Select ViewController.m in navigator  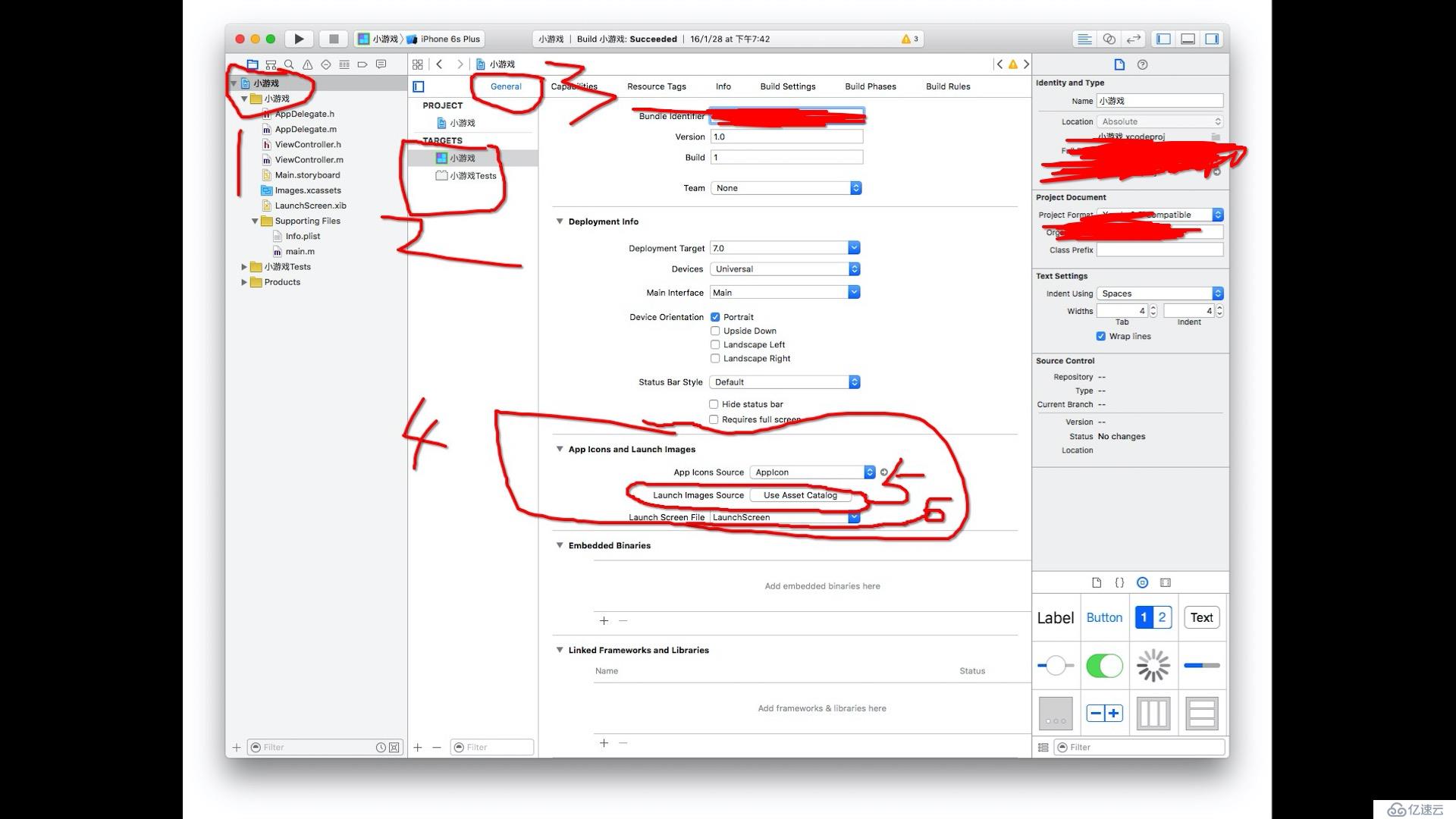pyautogui.click(x=309, y=160)
